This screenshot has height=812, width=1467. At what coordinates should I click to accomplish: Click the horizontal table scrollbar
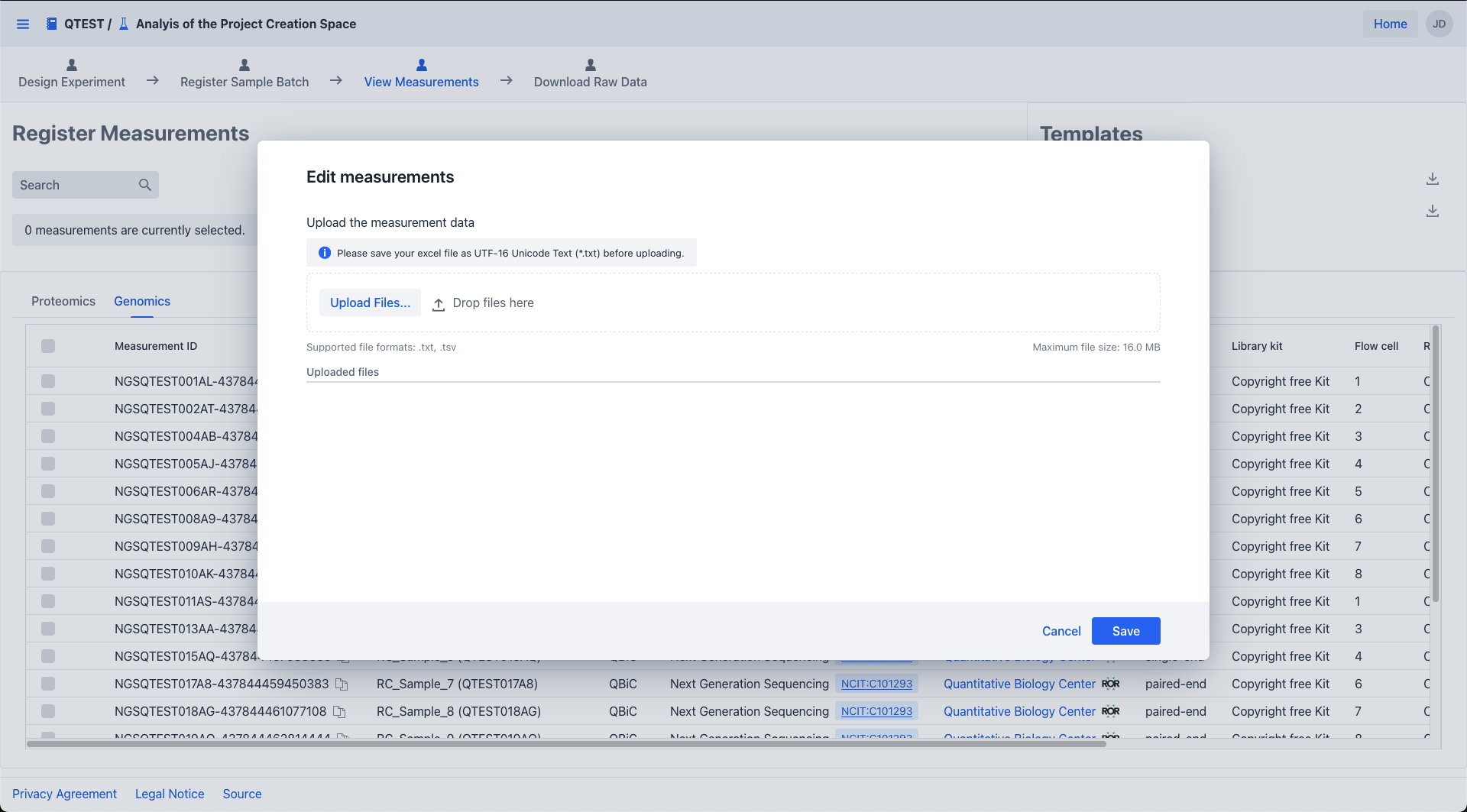(x=565, y=743)
